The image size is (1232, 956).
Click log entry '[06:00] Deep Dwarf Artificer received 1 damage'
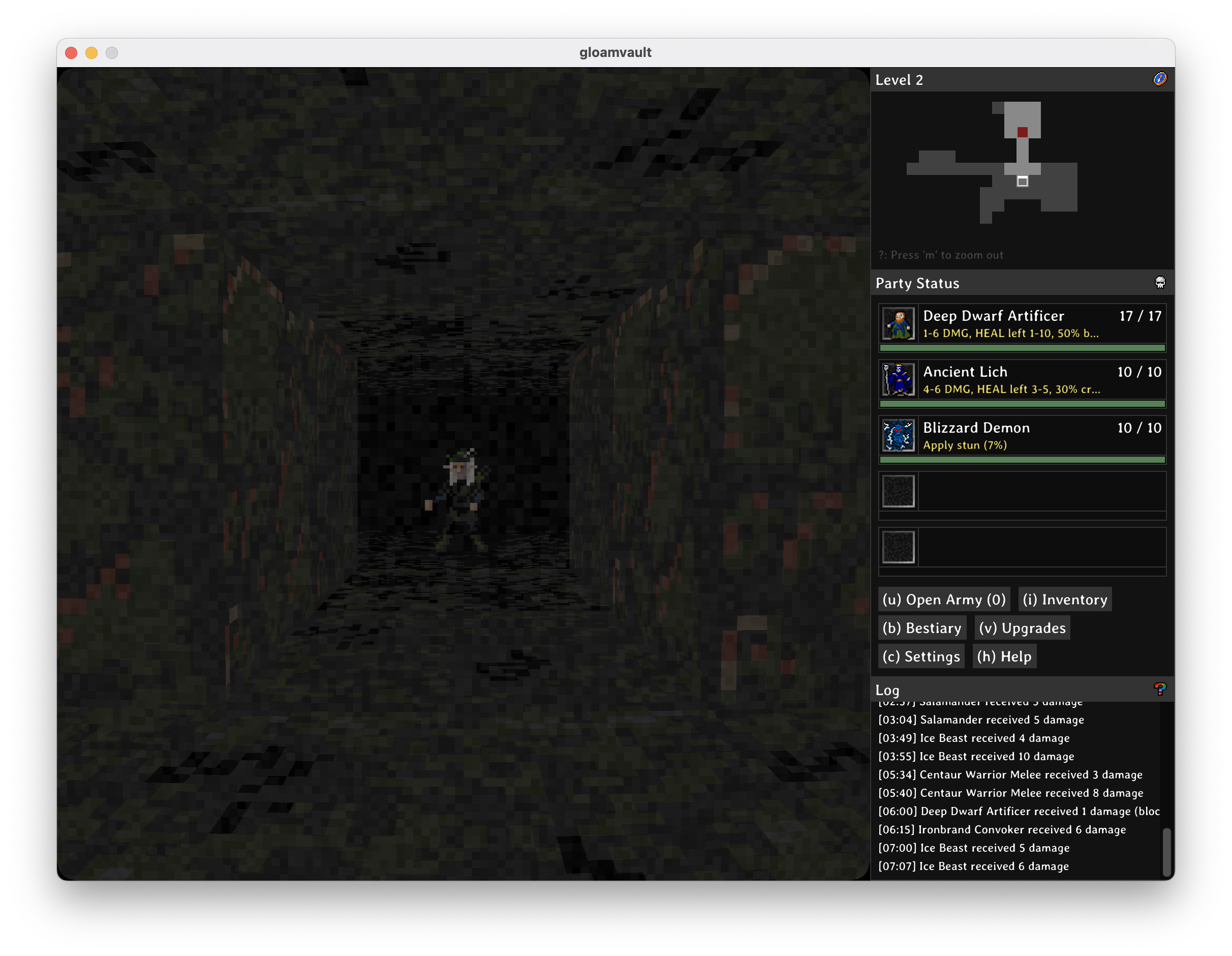pos(1019,811)
